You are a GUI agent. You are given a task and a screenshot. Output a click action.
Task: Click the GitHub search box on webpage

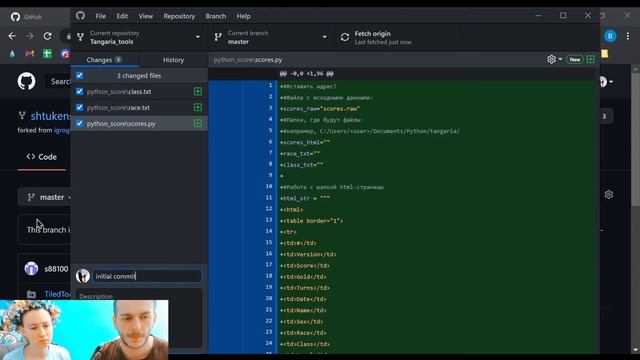point(58,81)
